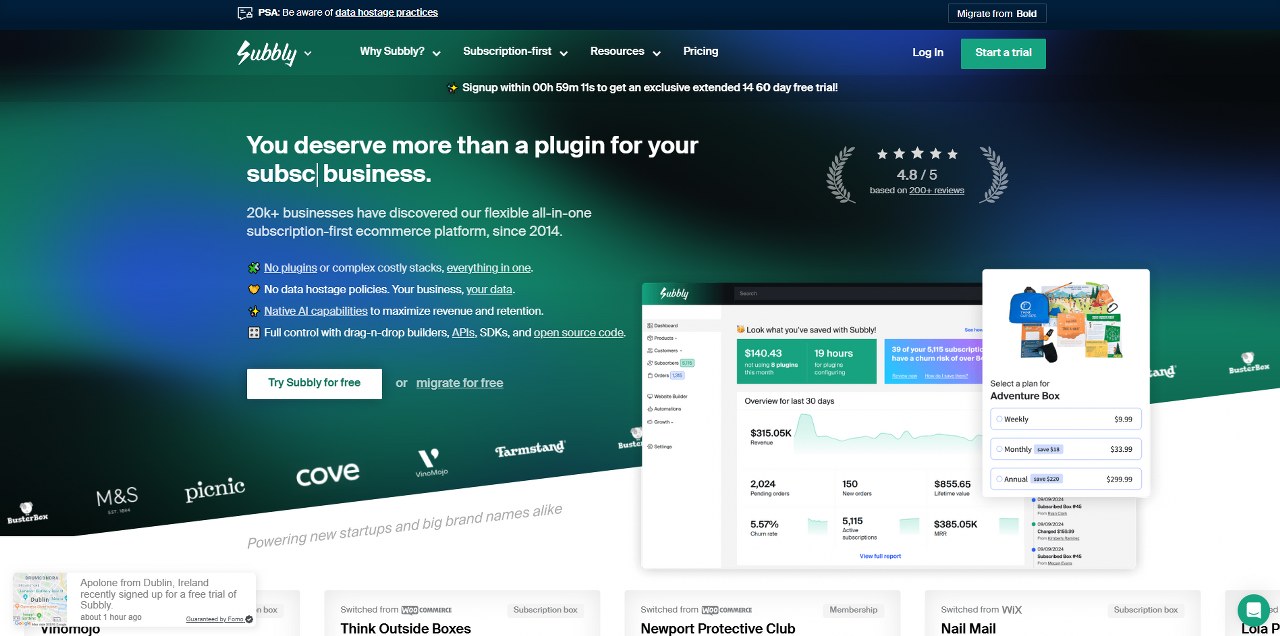This screenshot has height=636, width=1280.
Task: Open the Newport Protective Club case card
Action: click(x=762, y=613)
